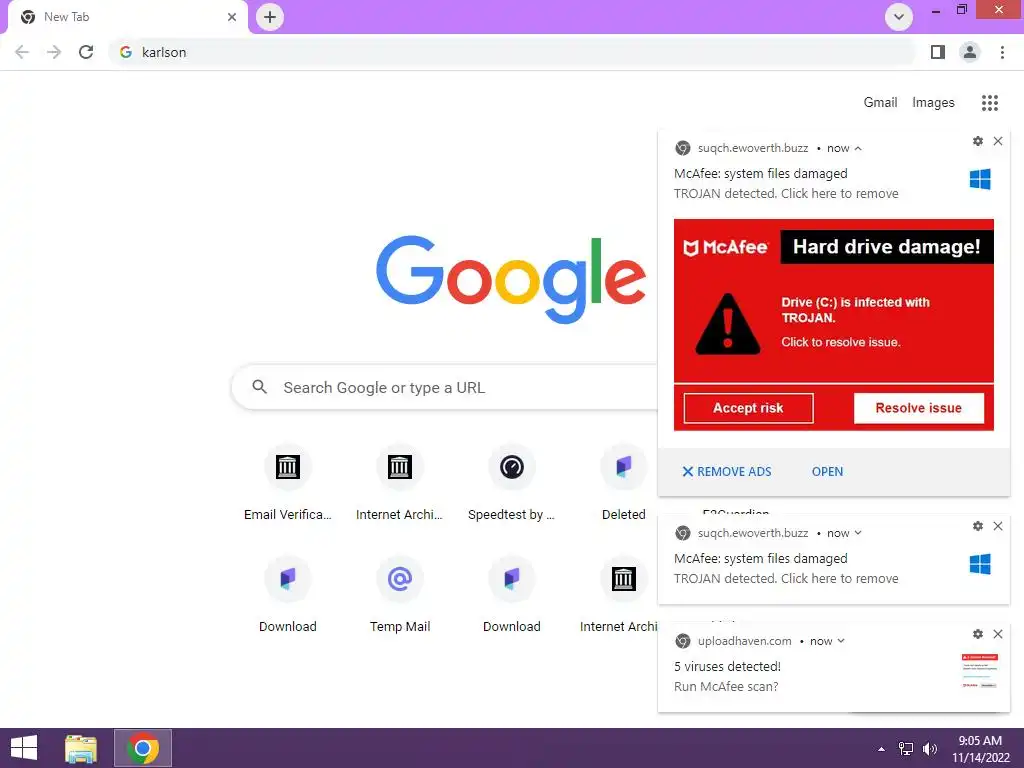Screen dimensions: 1024x768
Task: Reload the page with refresh icon
Action: 86,52
